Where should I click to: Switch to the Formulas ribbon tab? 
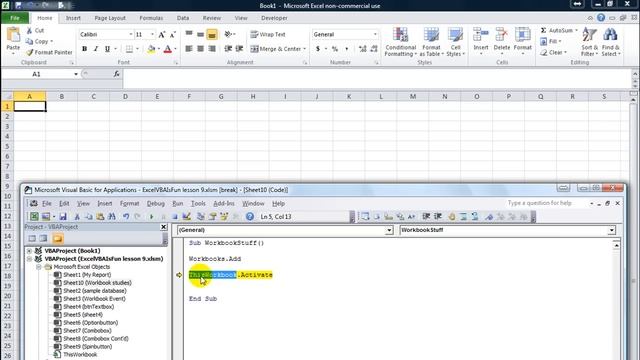pyautogui.click(x=151, y=18)
